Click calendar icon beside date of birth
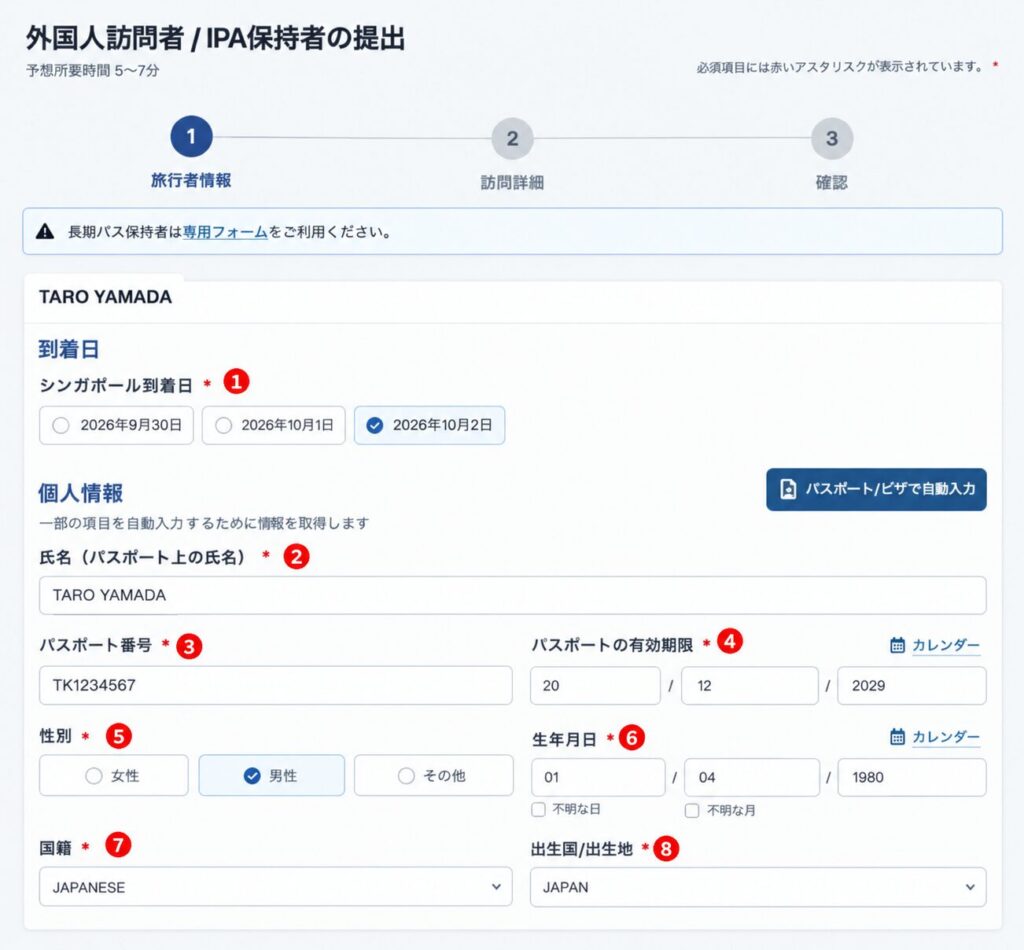 click(897, 736)
